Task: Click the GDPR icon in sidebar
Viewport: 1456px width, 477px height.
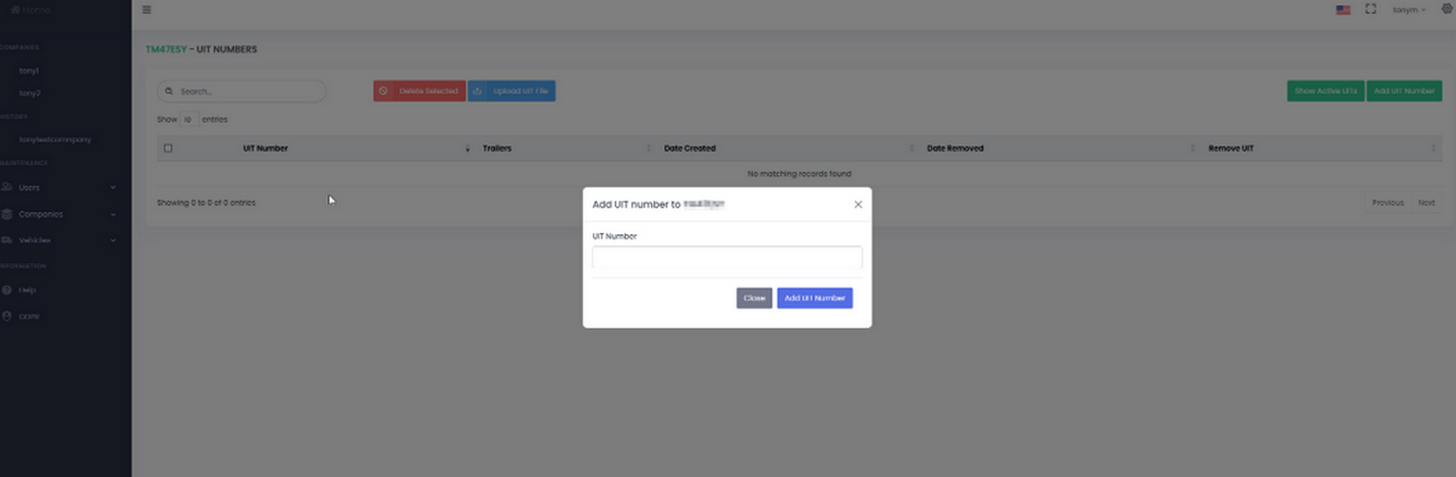Action: click(8, 316)
